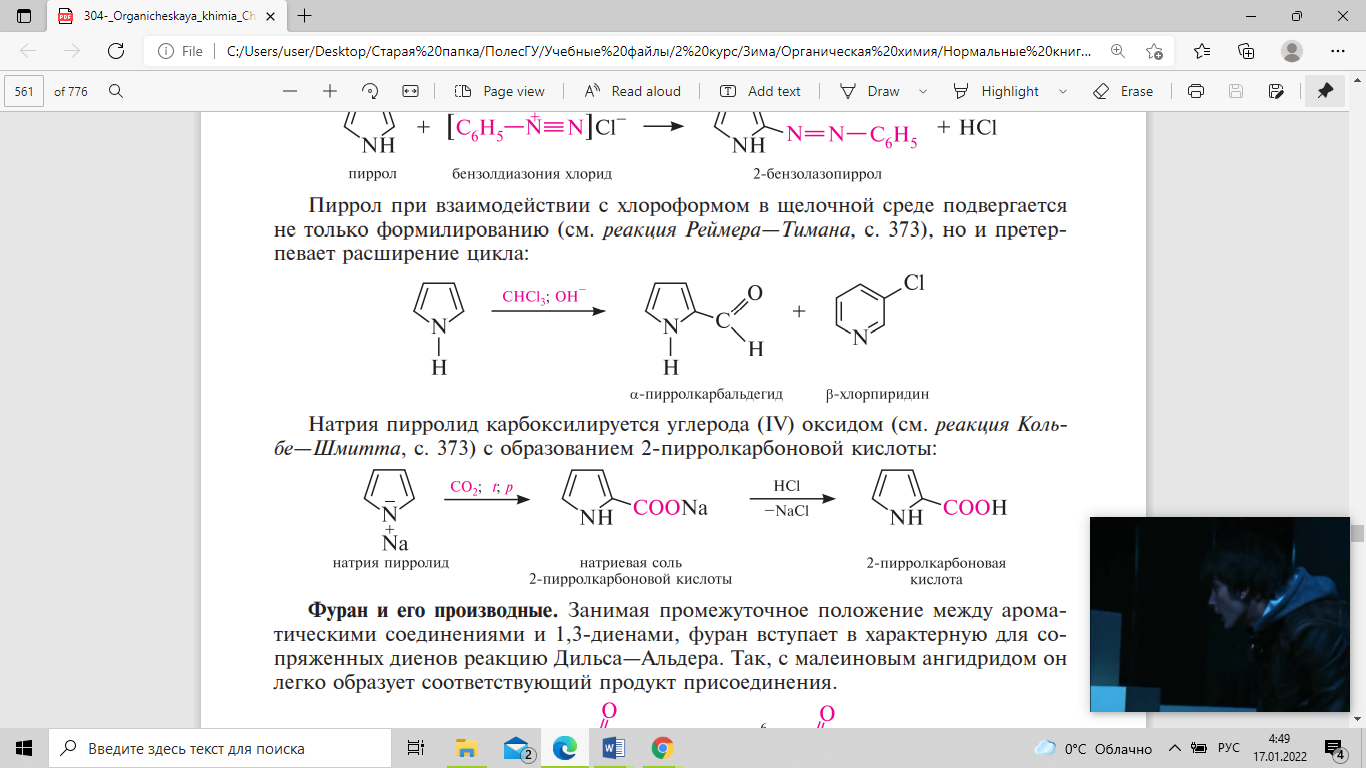The height and width of the screenshot is (768, 1366).
Task: Open a new browser tab
Action: pyautogui.click(x=305, y=16)
